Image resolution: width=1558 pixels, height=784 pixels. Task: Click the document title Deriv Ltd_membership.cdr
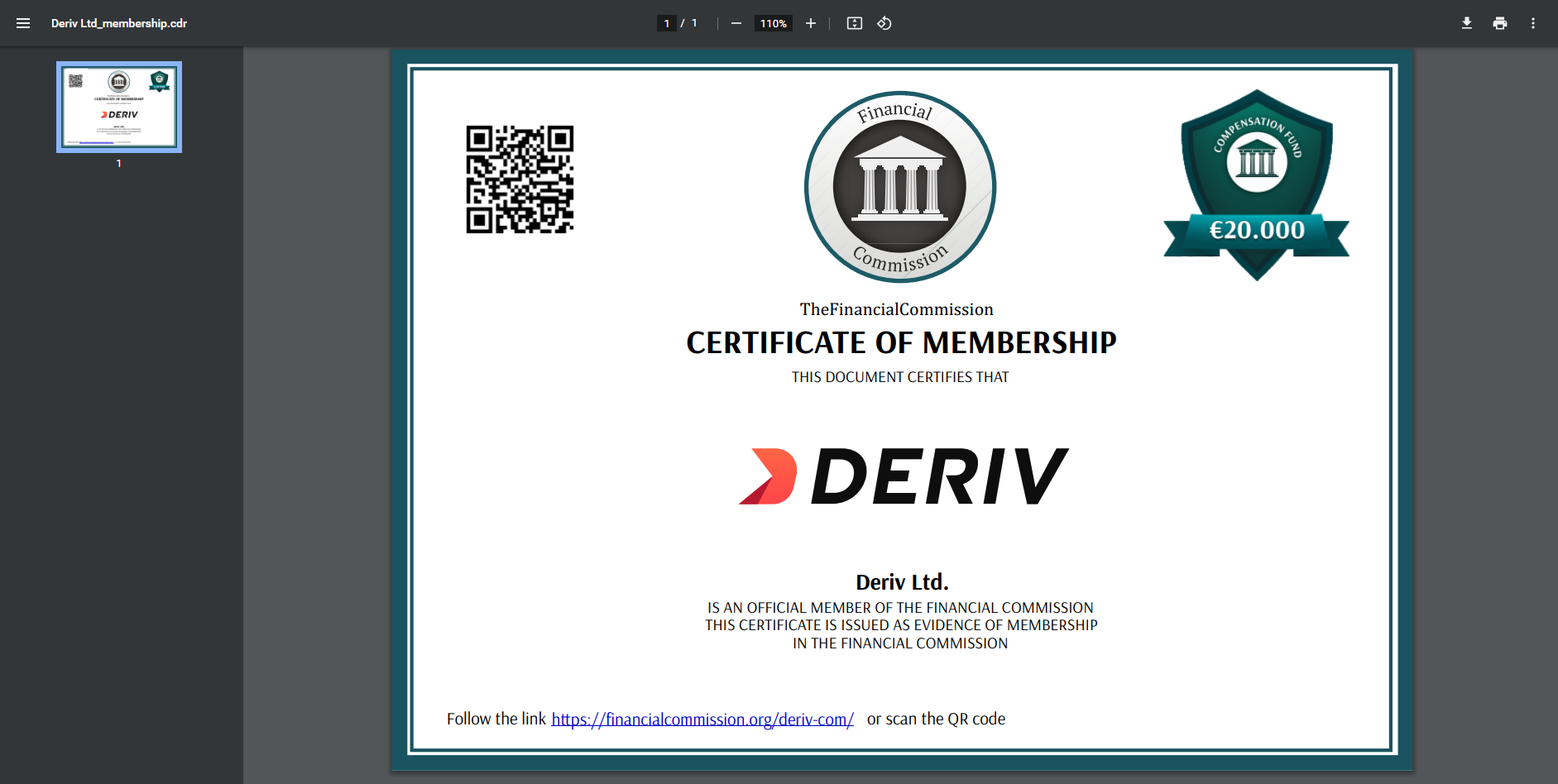coord(119,23)
